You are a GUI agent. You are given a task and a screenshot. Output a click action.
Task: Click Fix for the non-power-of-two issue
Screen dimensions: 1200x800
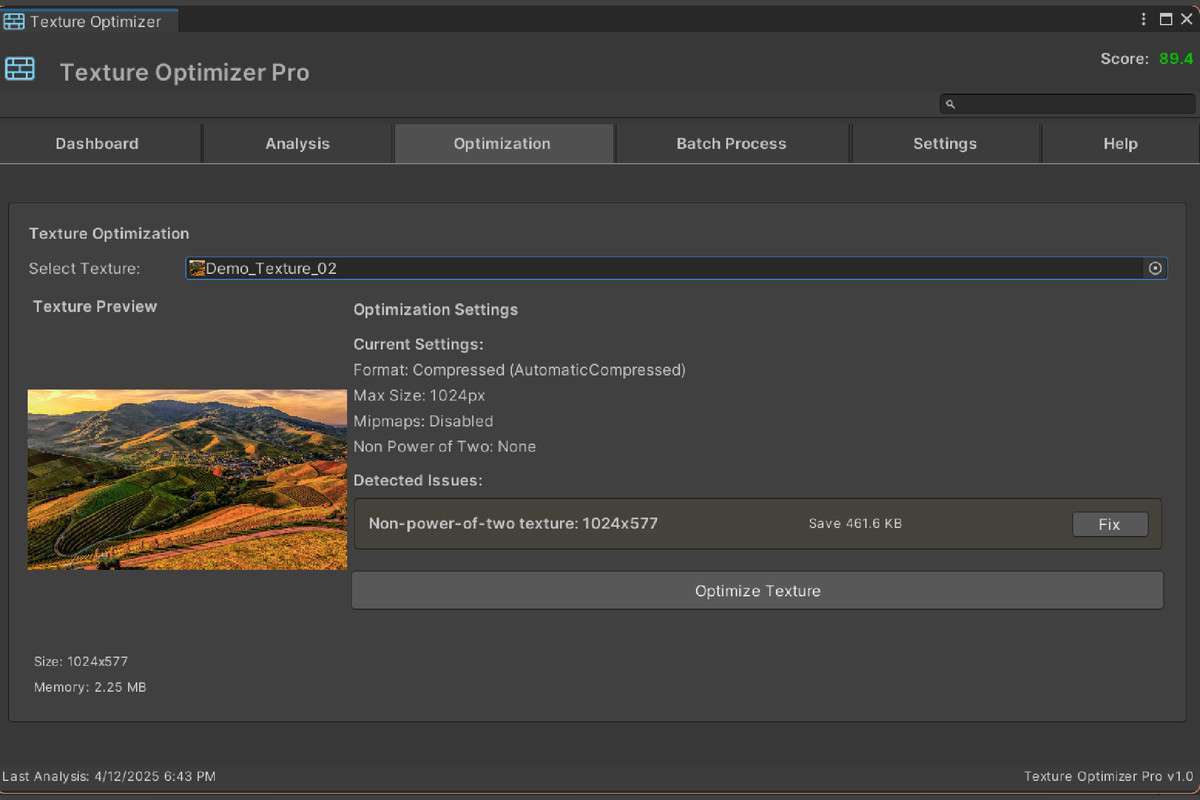coord(1110,524)
